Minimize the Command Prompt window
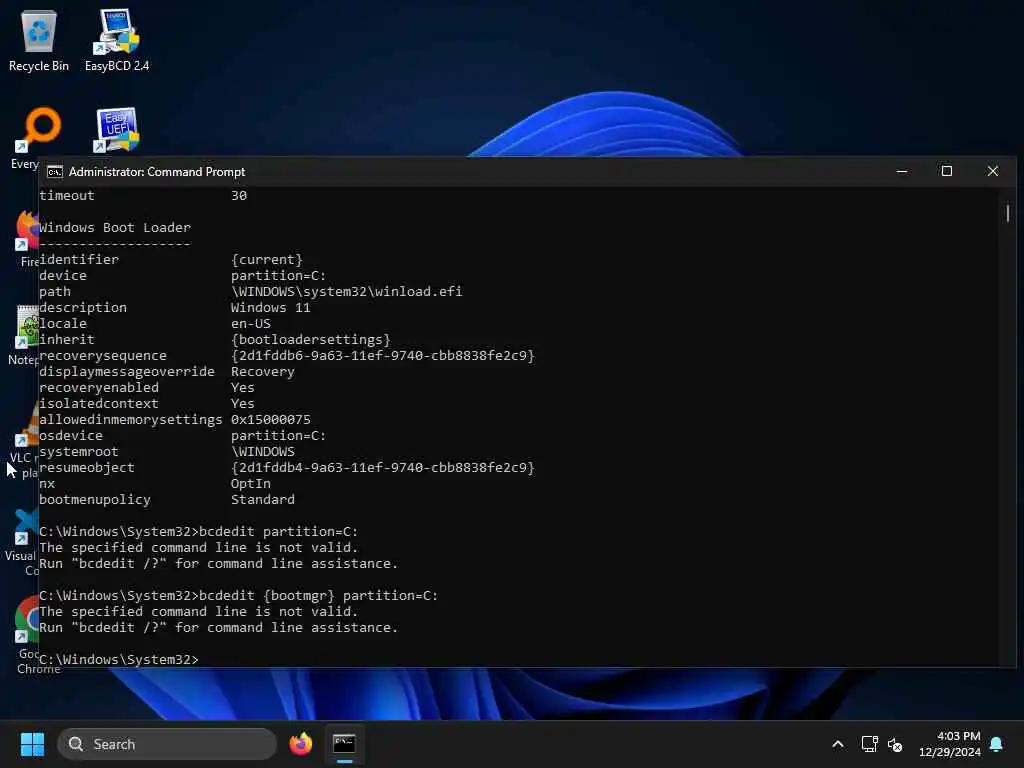Screen dimensions: 1024x768 (x=902, y=171)
